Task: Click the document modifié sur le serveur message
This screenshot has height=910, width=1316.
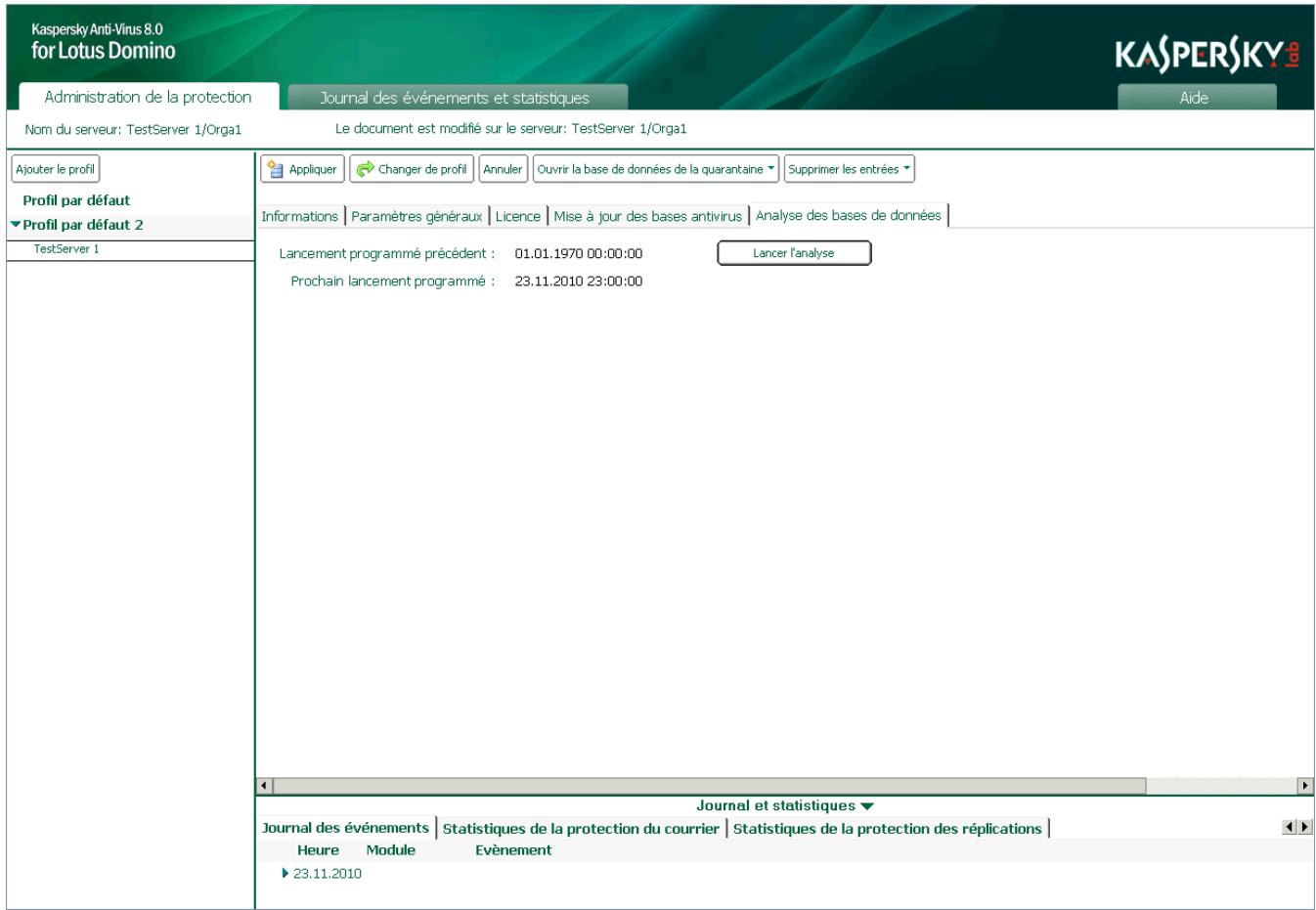Action: pyautogui.click(x=511, y=128)
